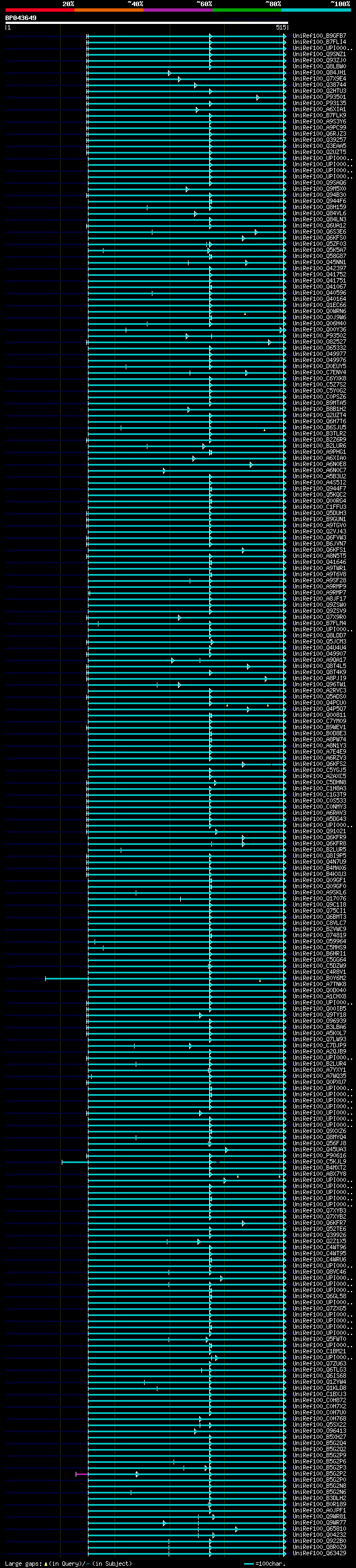The width and height of the screenshot is (356, 1568).
Task: Select the UniRef100_Q4U4U4 label
Action: coord(319,647)
